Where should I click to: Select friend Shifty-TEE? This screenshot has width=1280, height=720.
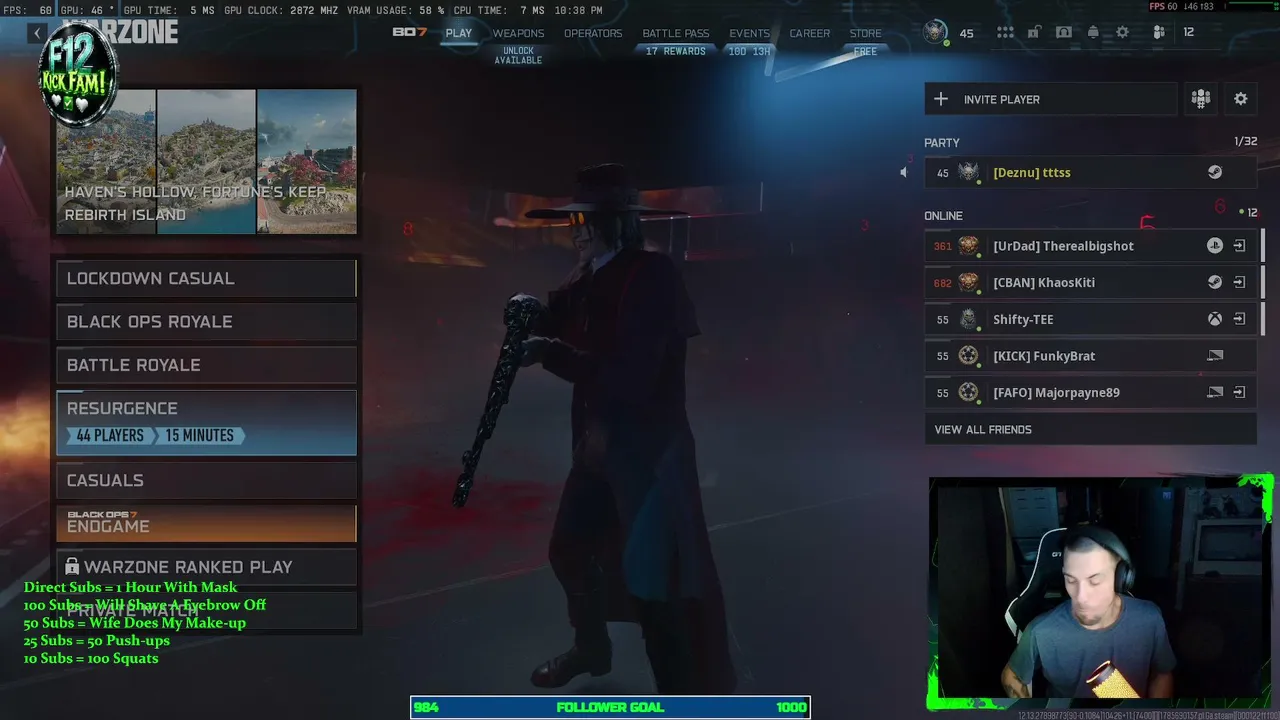(x=1090, y=319)
